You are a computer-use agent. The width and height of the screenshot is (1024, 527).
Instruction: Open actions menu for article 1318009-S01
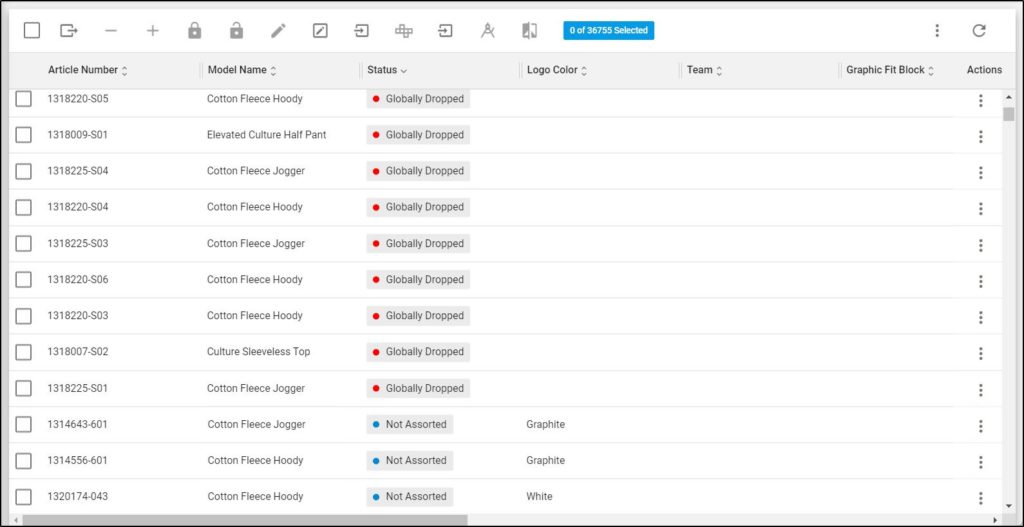[980, 136]
